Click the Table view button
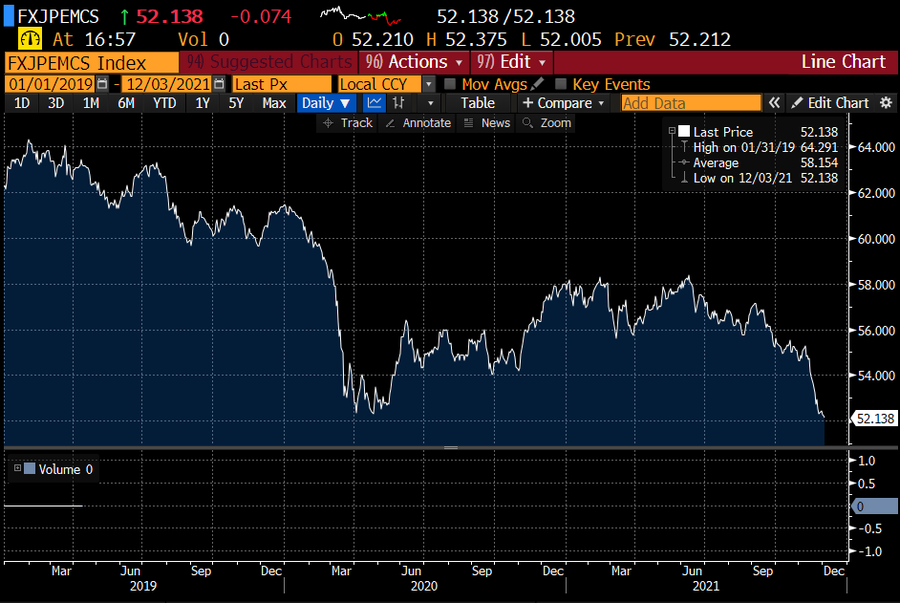Viewport: 900px width, 603px height. (x=477, y=103)
